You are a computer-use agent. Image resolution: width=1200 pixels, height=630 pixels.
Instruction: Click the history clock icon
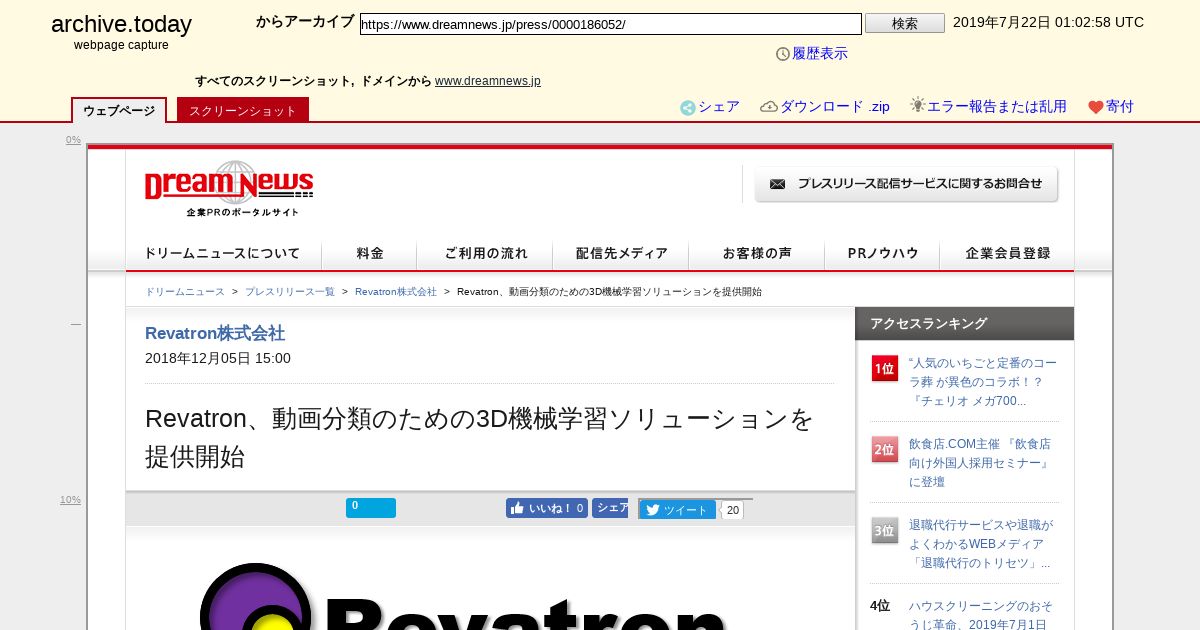783,54
